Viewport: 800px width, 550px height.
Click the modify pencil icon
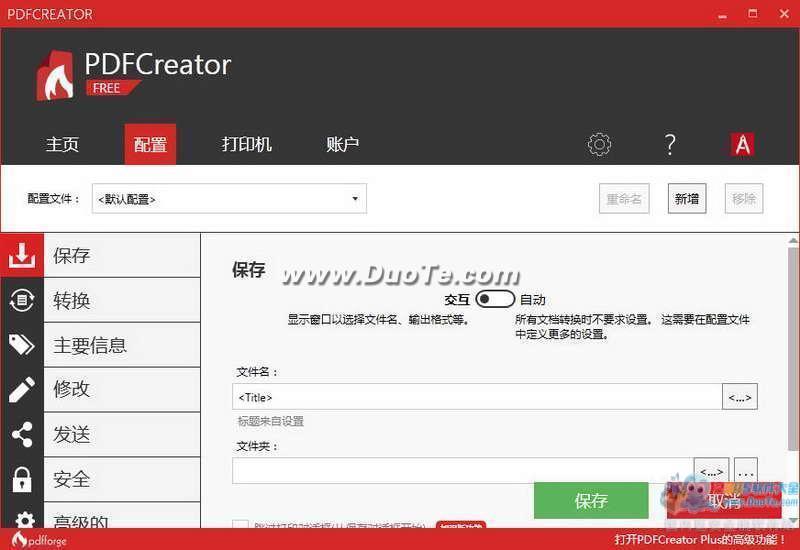(21, 389)
